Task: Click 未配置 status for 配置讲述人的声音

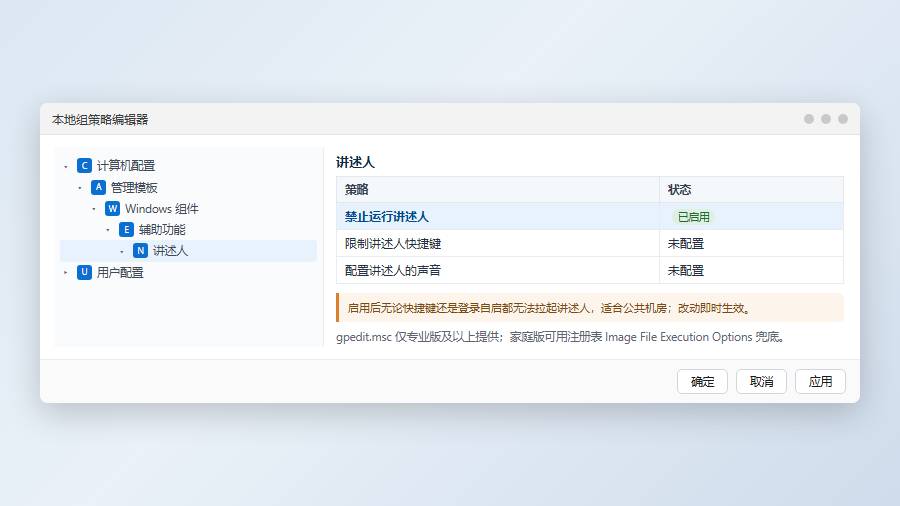Action: (685, 271)
